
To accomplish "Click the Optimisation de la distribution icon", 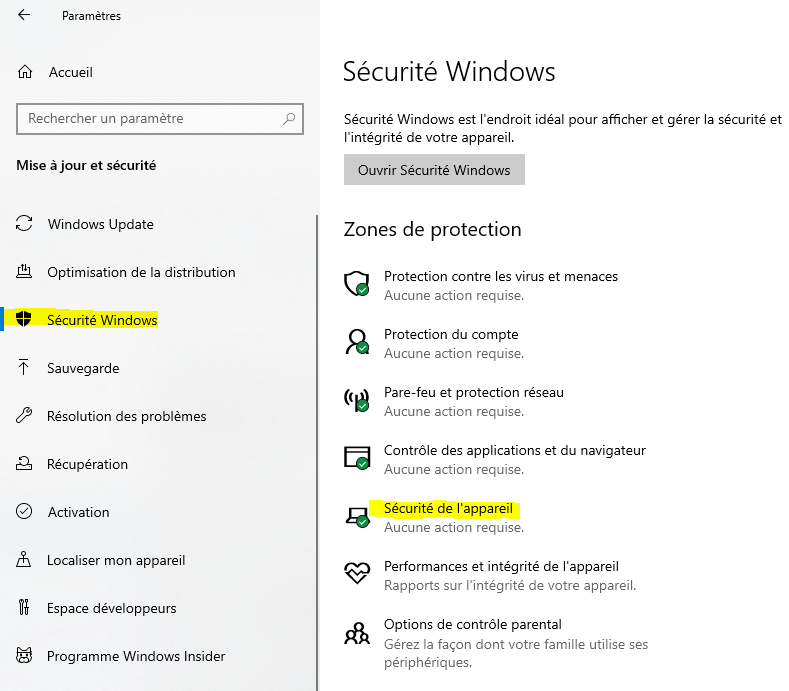I will (x=25, y=272).
